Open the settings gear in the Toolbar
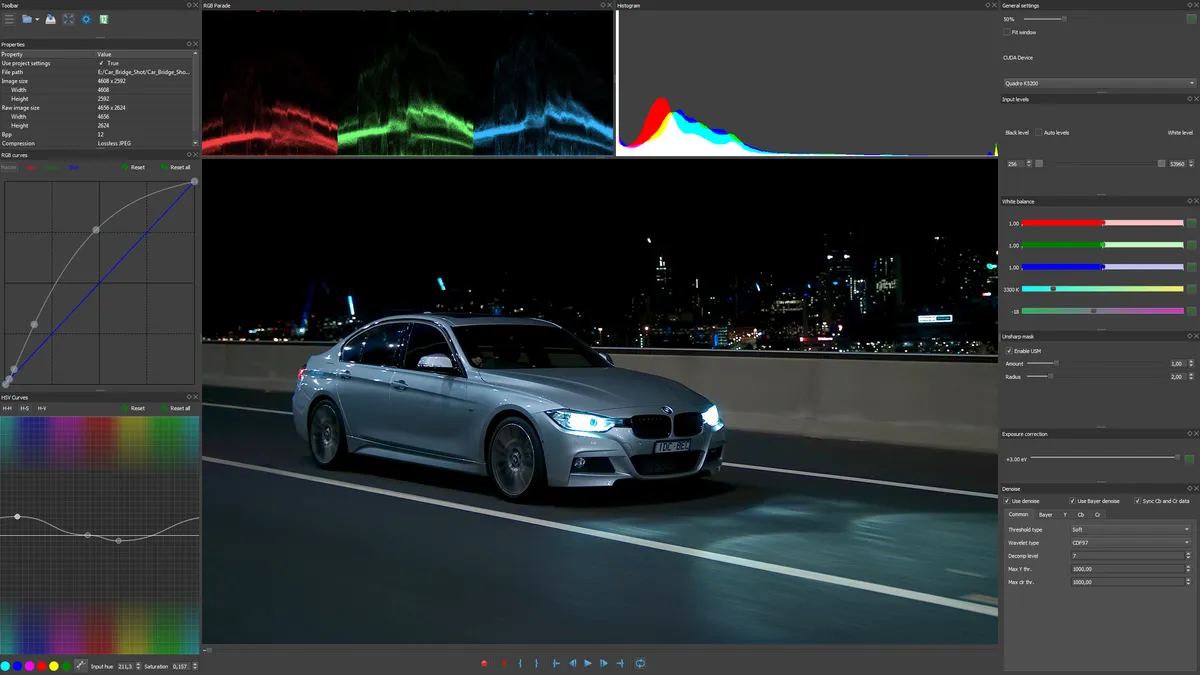Viewport: 1200px width, 675px height. (86, 19)
